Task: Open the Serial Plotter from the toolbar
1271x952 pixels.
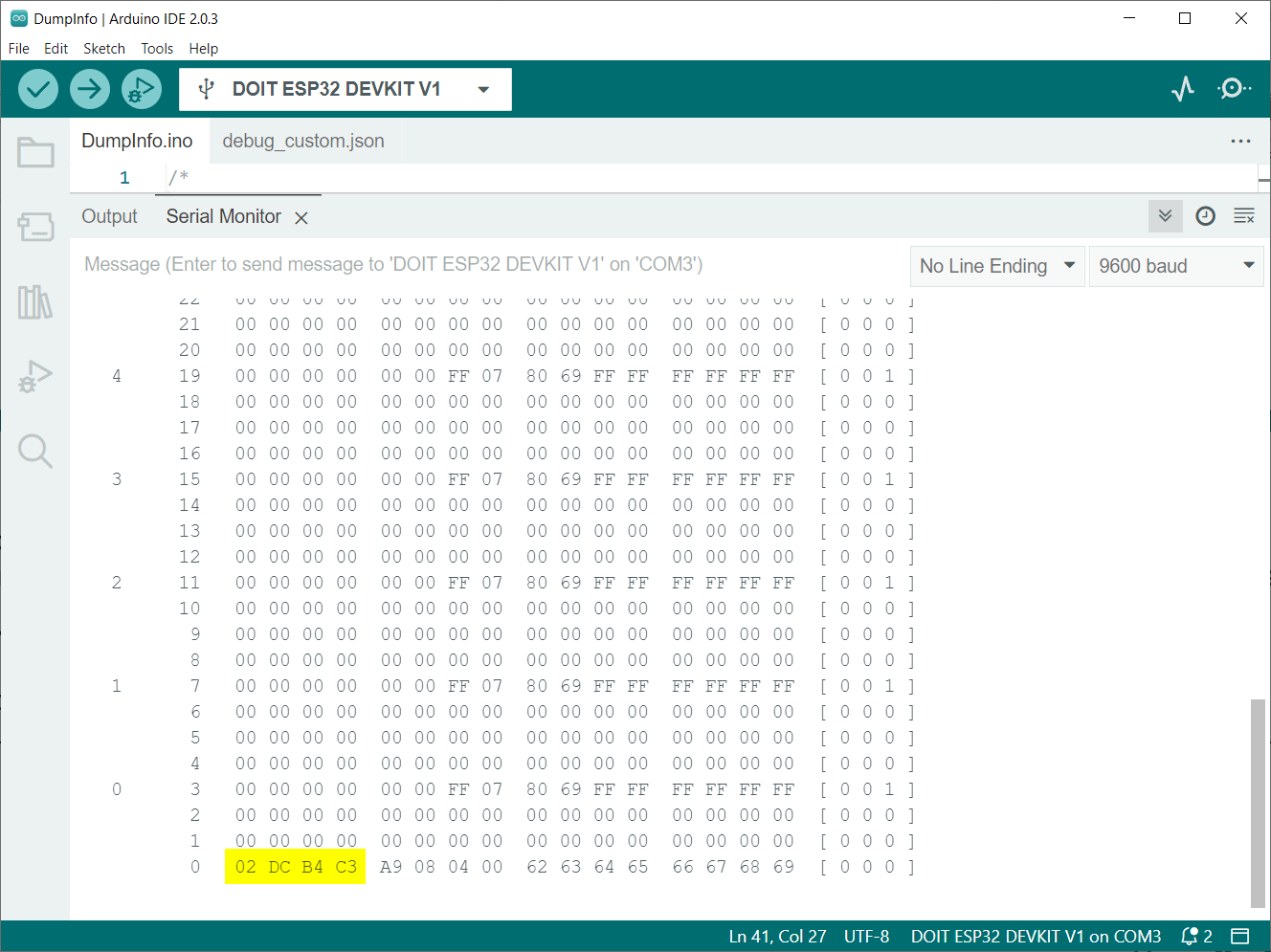Action: [x=1183, y=89]
